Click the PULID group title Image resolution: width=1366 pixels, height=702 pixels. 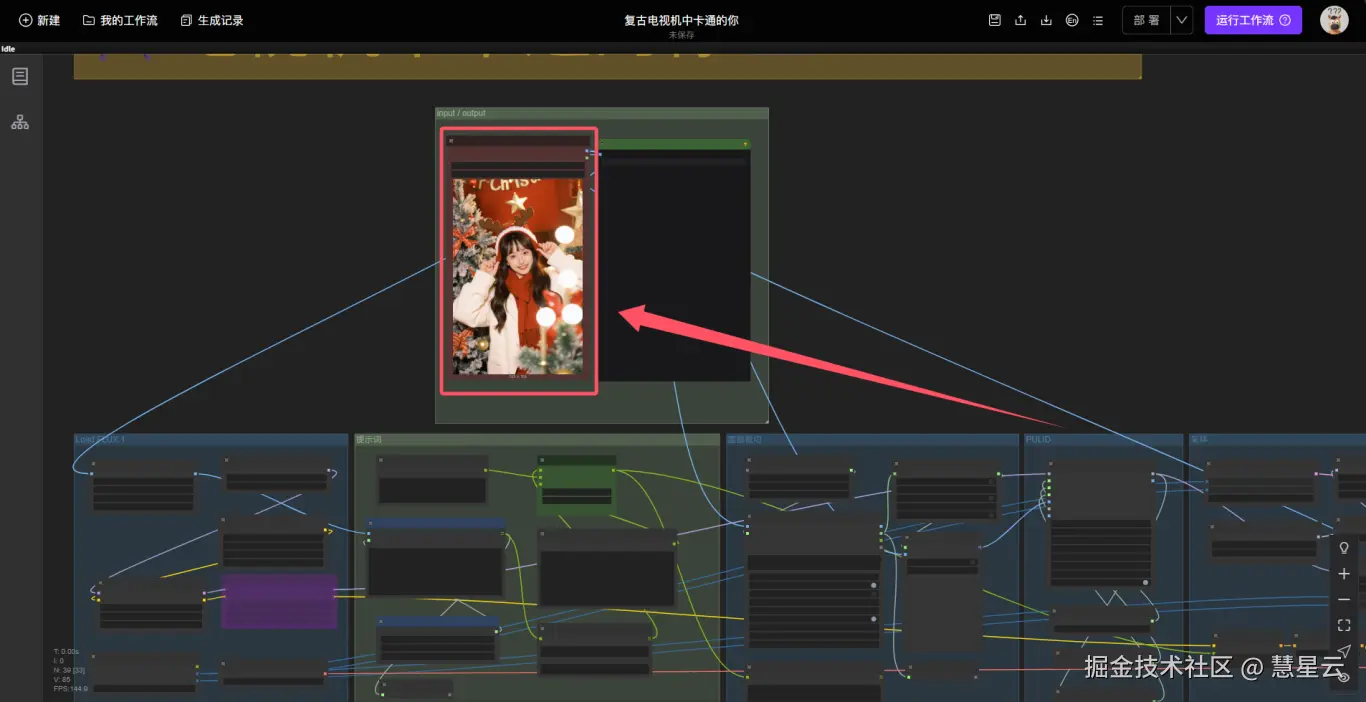[1038, 439]
